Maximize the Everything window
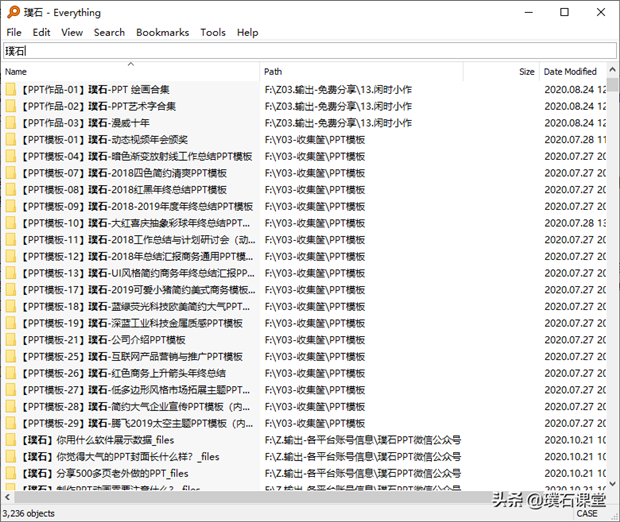This screenshot has width=620, height=522. coord(564,12)
